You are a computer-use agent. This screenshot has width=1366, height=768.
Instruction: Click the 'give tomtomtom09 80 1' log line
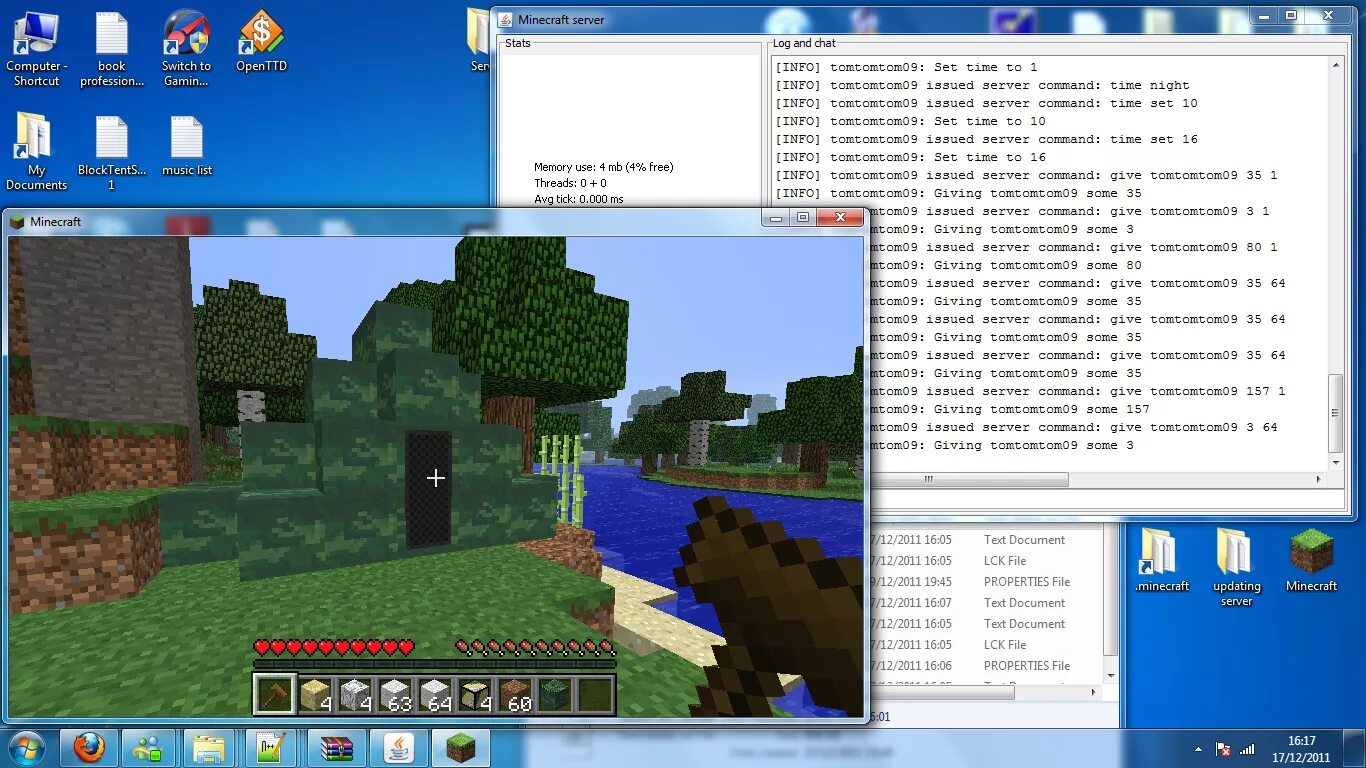[x=1072, y=247]
